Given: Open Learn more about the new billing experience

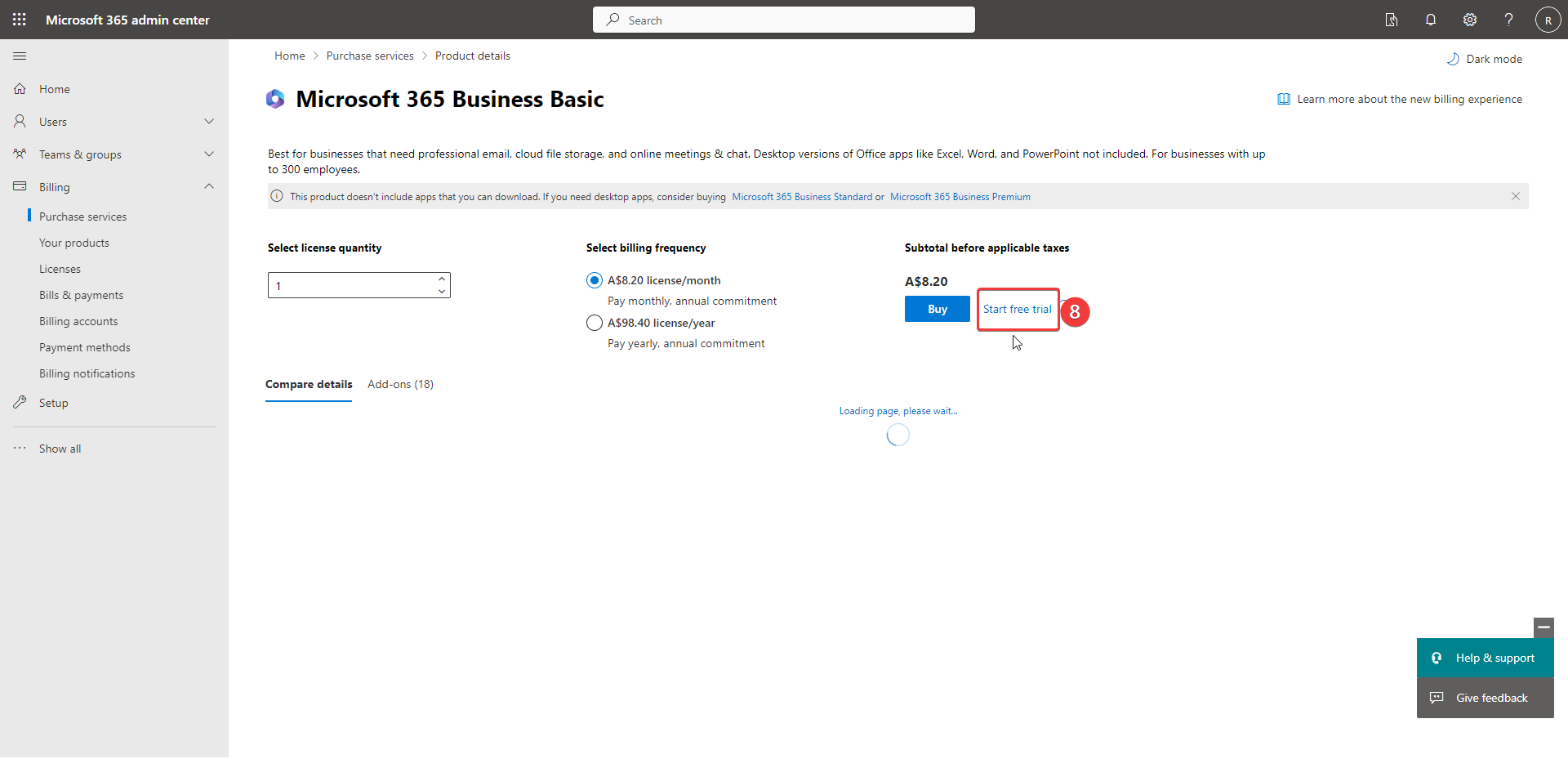Looking at the screenshot, I should 1409,98.
